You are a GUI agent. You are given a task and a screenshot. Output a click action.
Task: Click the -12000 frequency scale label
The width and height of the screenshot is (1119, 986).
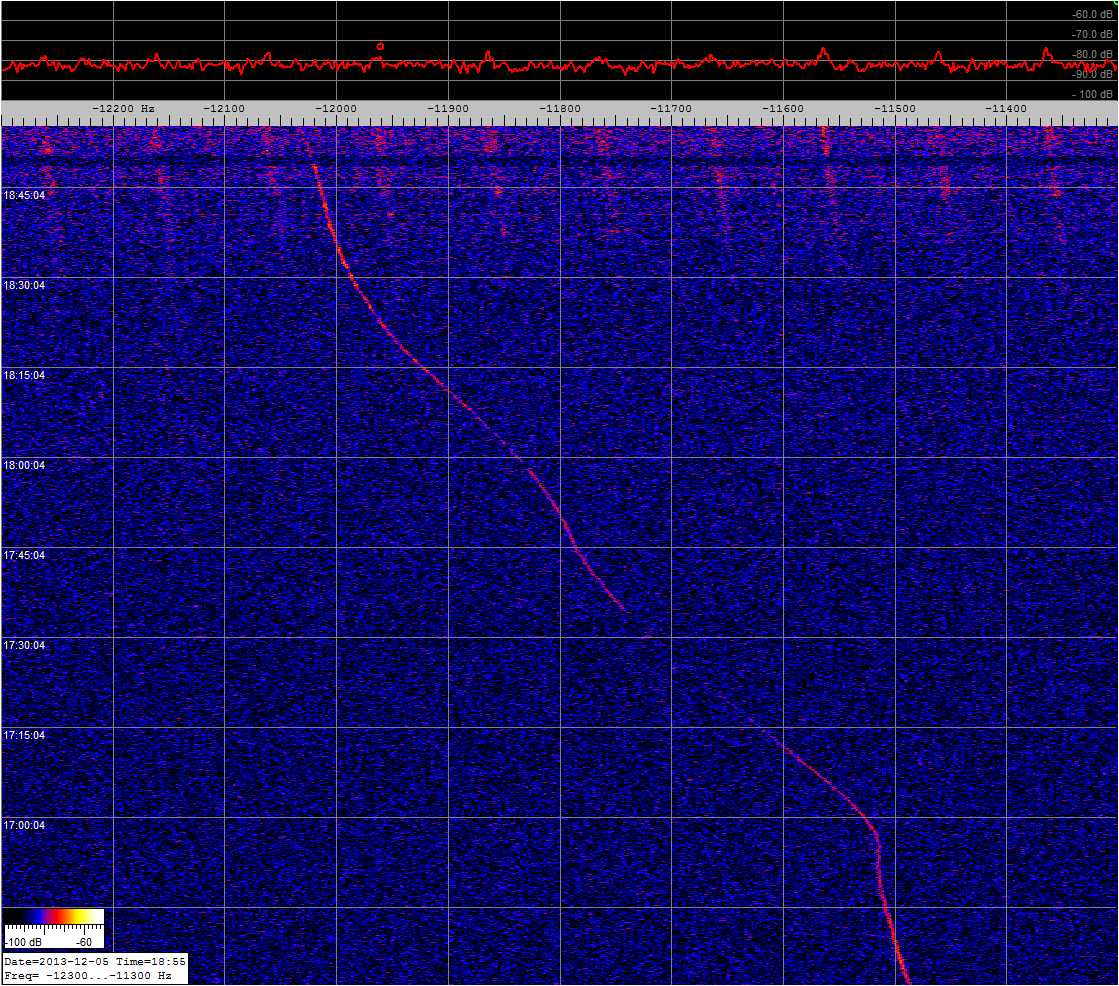pyautogui.click(x=335, y=108)
